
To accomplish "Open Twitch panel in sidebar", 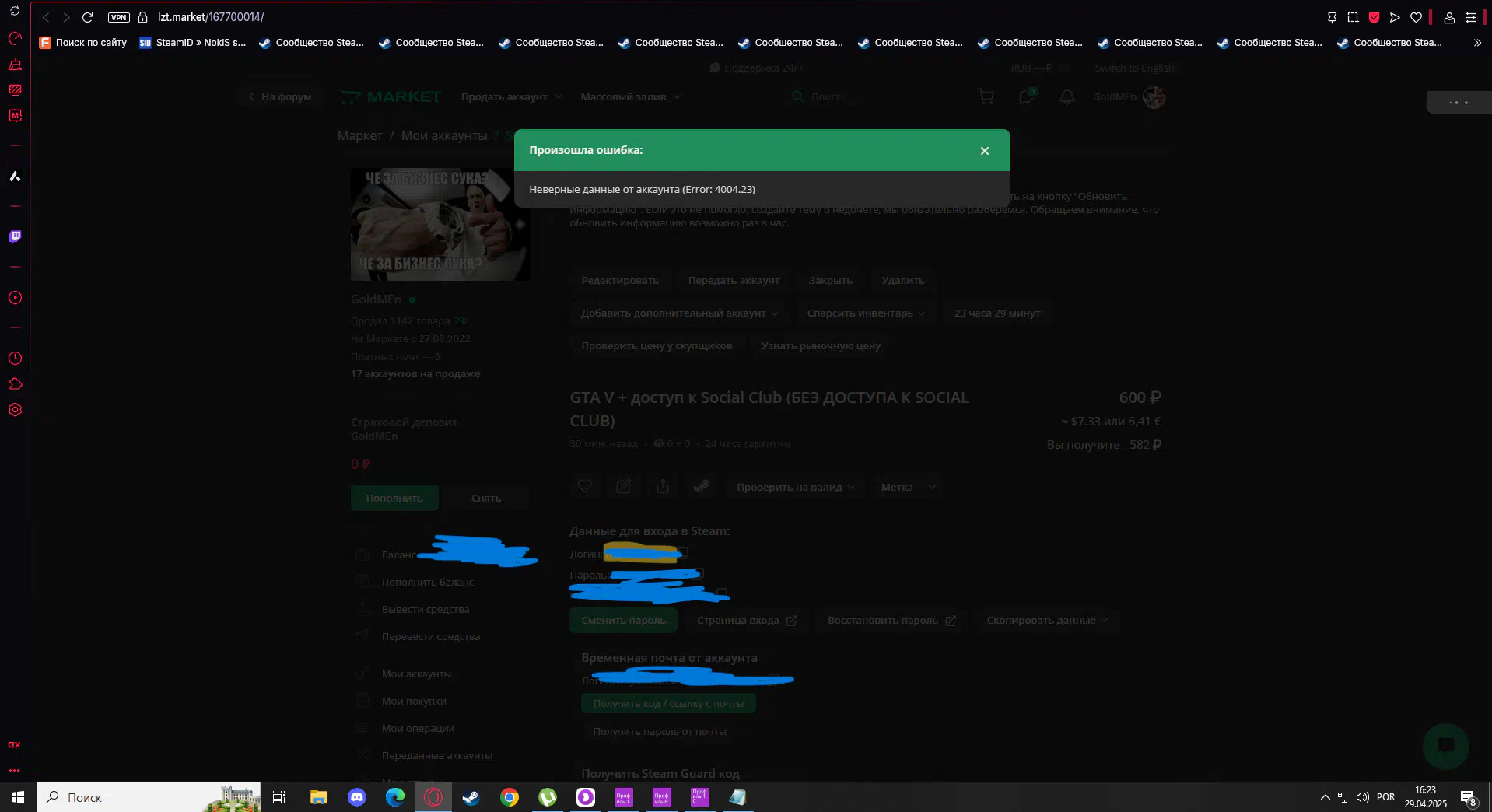I will 15,236.
